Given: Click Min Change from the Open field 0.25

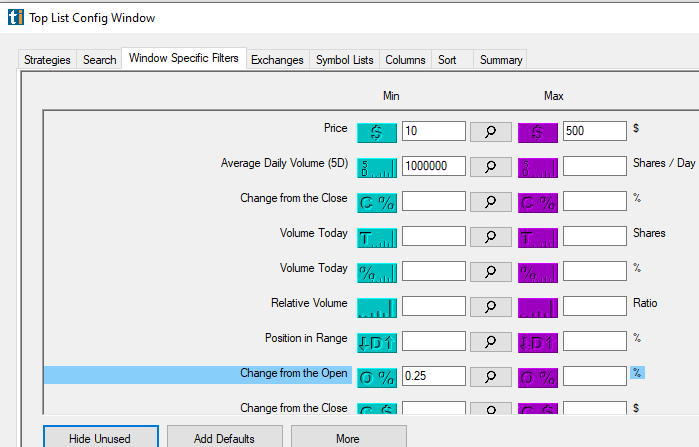Looking at the screenshot, I should point(434,376).
